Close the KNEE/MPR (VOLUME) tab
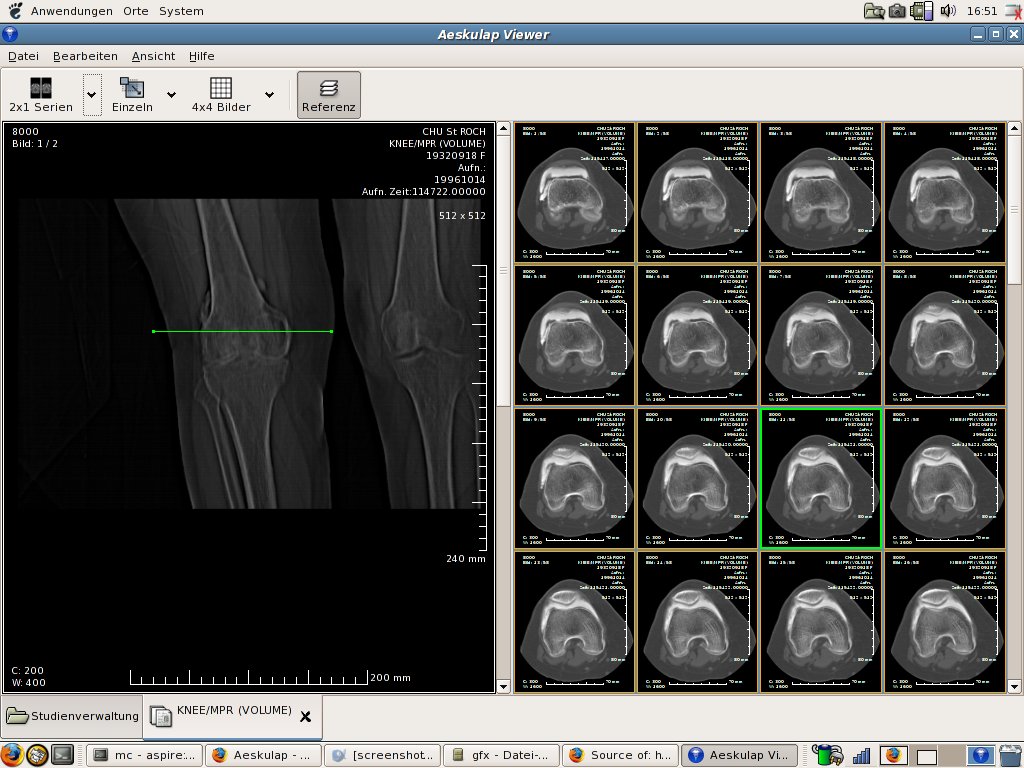This screenshot has height=768, width=1024. [x=305, y=716]
